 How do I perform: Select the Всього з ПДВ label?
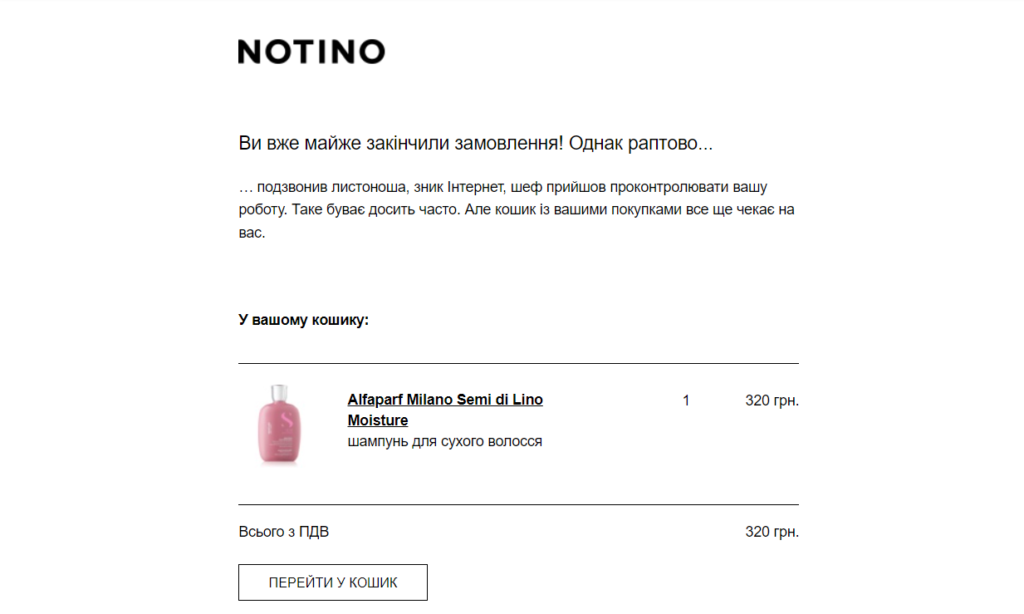click(x=283, y=532)
